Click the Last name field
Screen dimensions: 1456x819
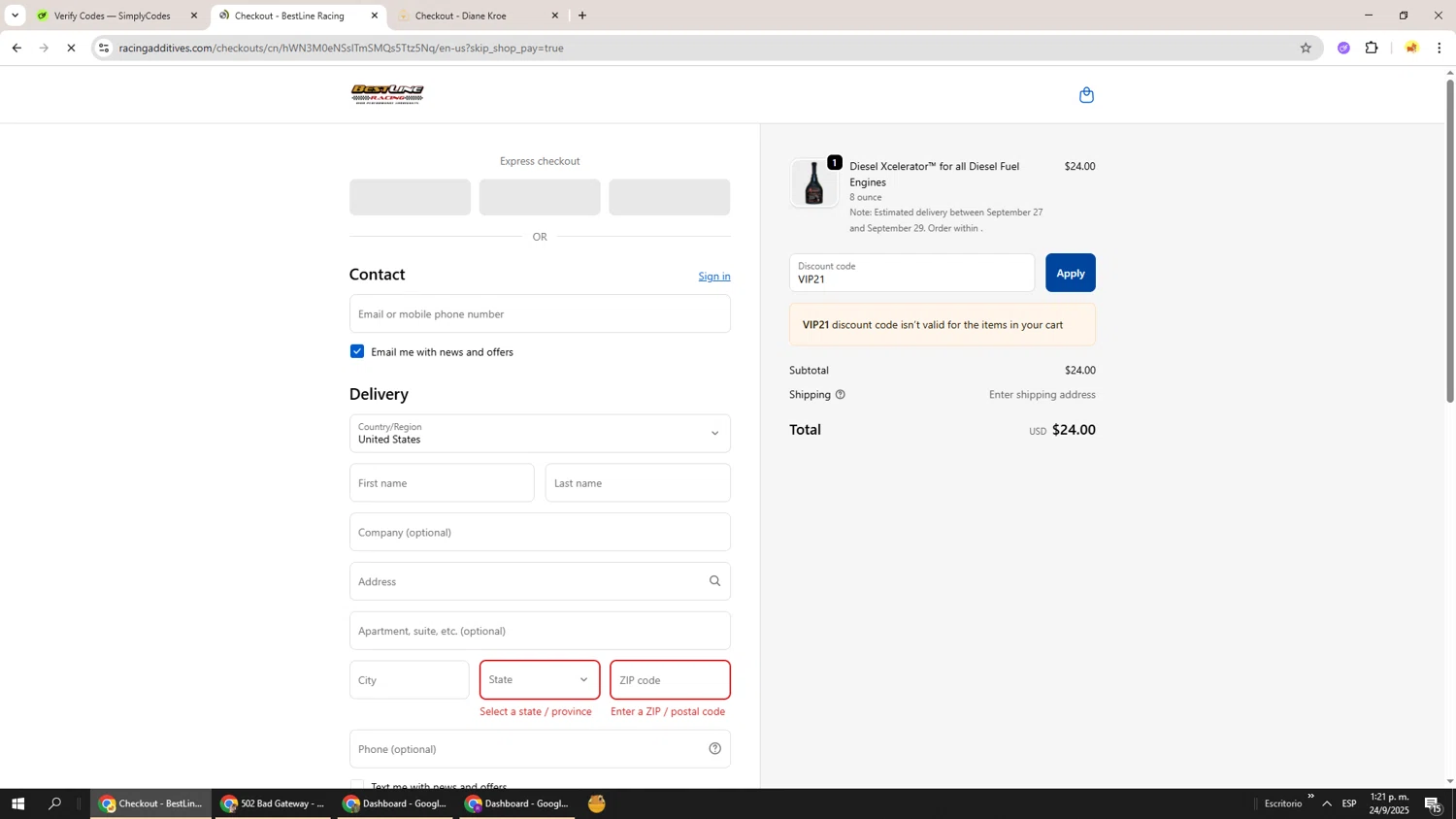[638, 483]
